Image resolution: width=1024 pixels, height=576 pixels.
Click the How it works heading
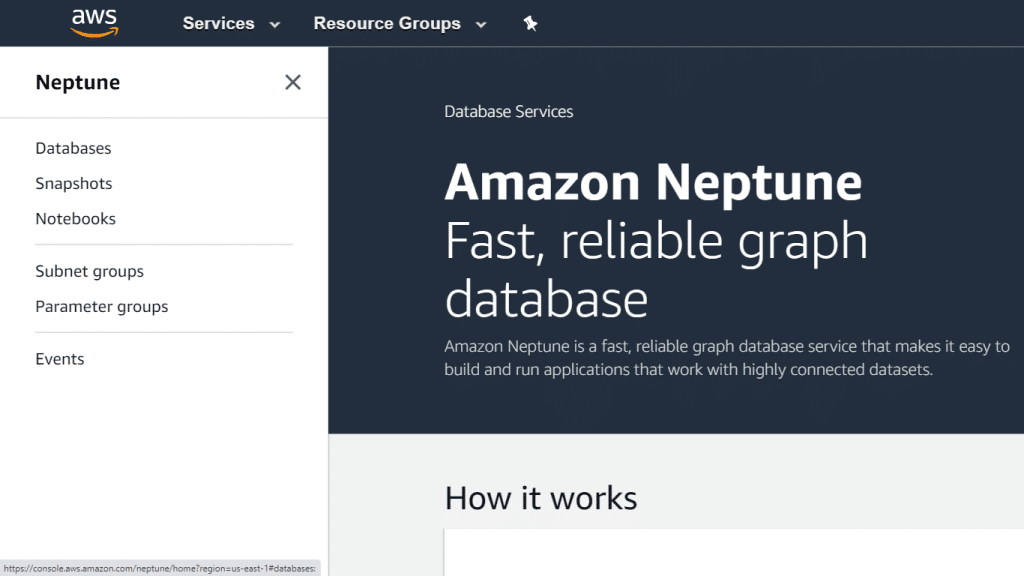pyautogui.click(x=541, y=497)
